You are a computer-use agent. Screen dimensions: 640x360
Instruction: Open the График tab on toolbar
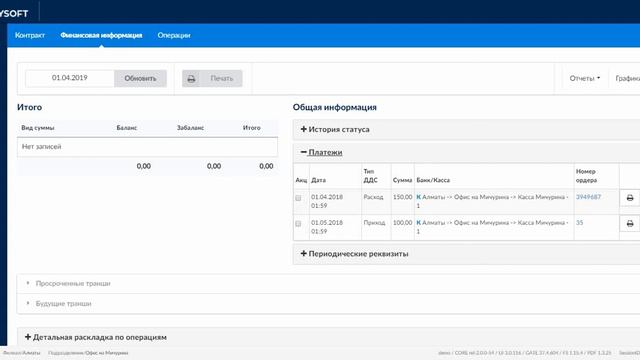627,78
